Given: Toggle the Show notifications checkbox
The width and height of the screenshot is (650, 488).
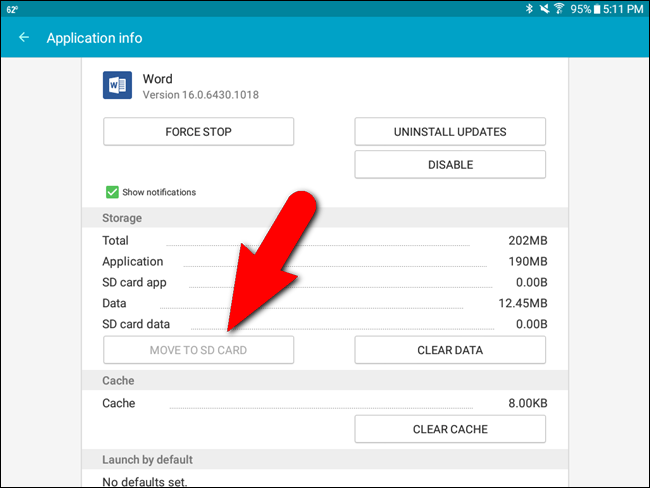Looking at the screenshot, I should pos(112,192).
